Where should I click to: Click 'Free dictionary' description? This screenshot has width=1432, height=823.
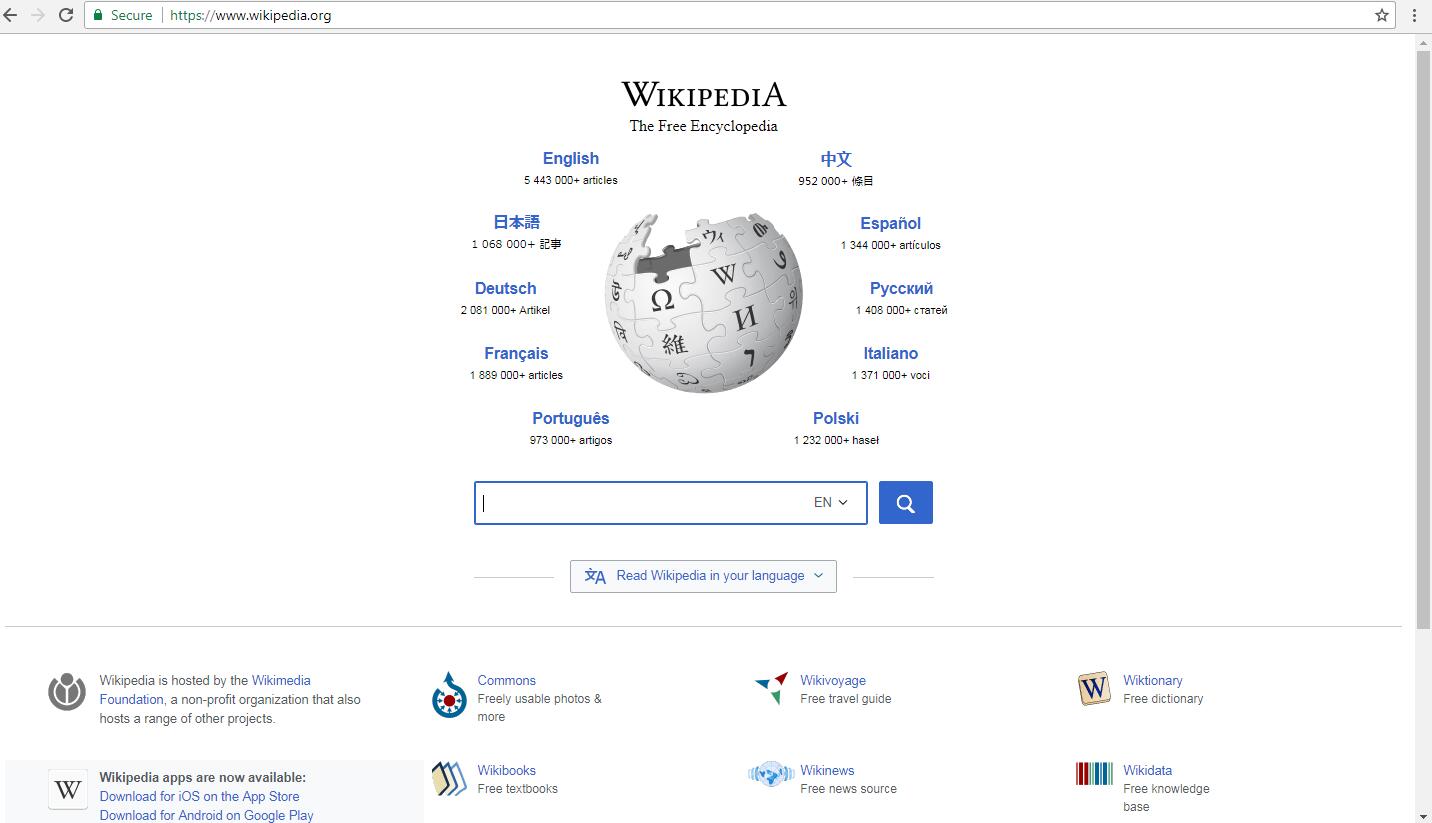point(1163,699)
